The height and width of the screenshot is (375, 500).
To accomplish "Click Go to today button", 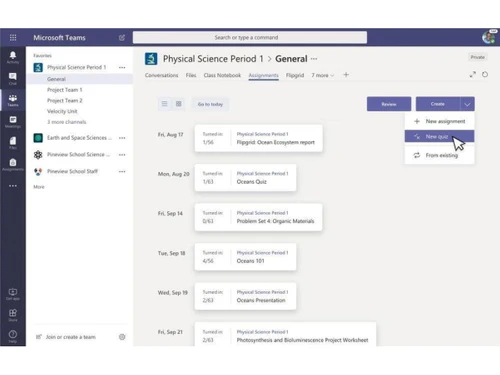I will (x=210, y=104).
